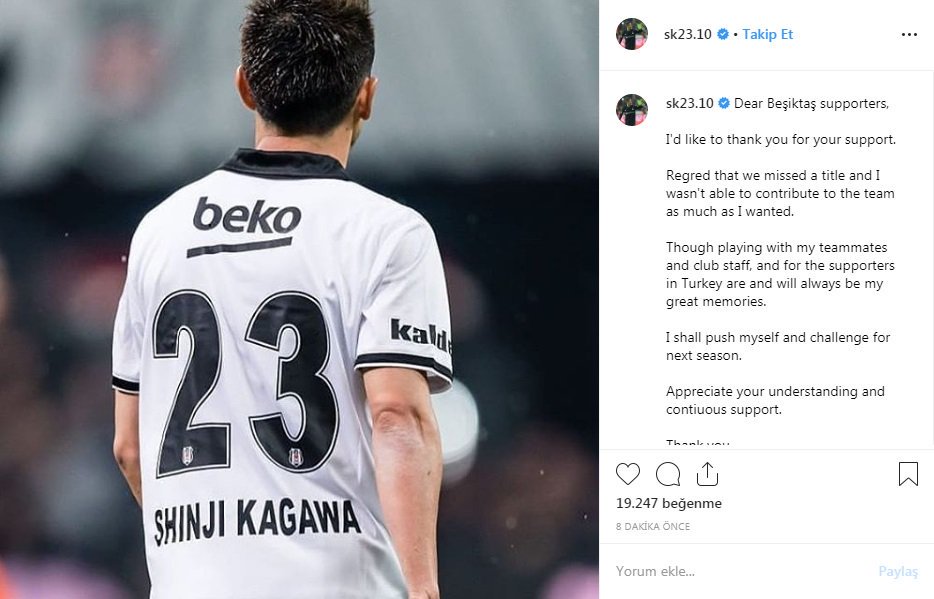Click verified badge in the caption line
The image size is (934, 599).
pyautogui.click(x=724, y=104)
